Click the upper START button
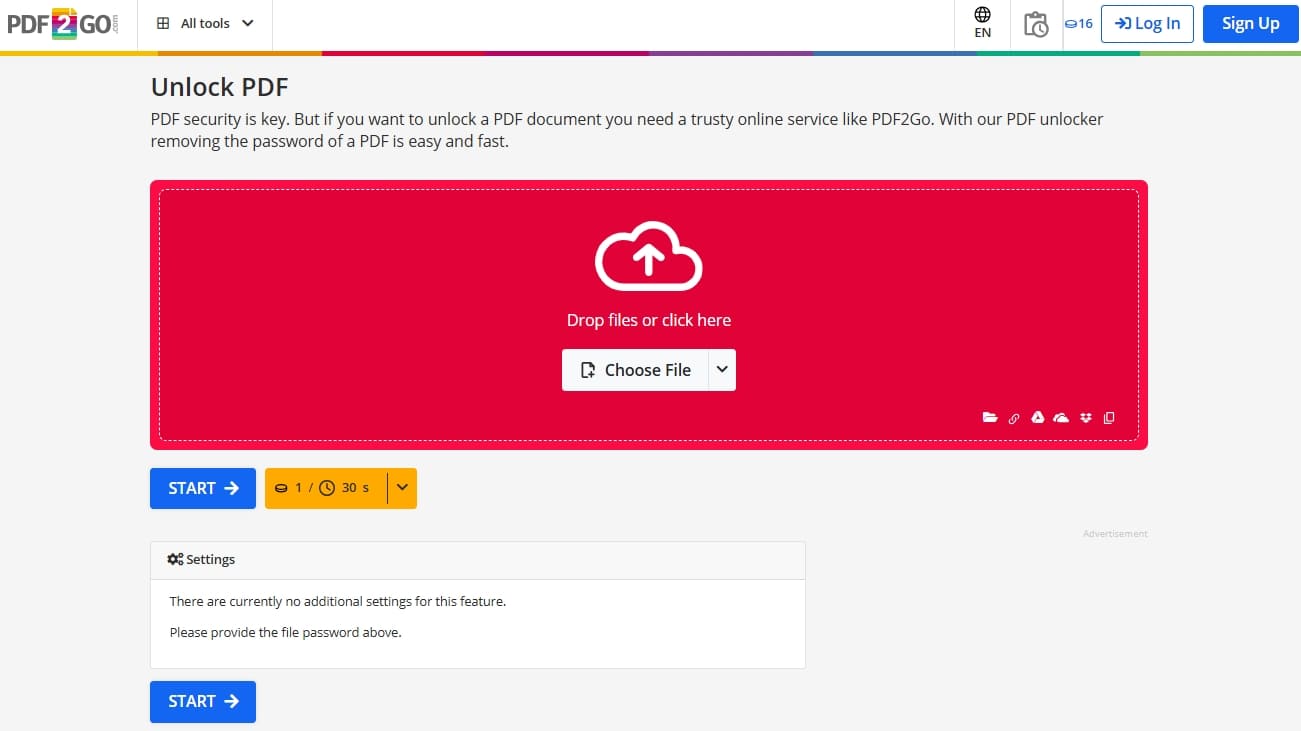Viewport: 1301px width, 731px height. 203,488
